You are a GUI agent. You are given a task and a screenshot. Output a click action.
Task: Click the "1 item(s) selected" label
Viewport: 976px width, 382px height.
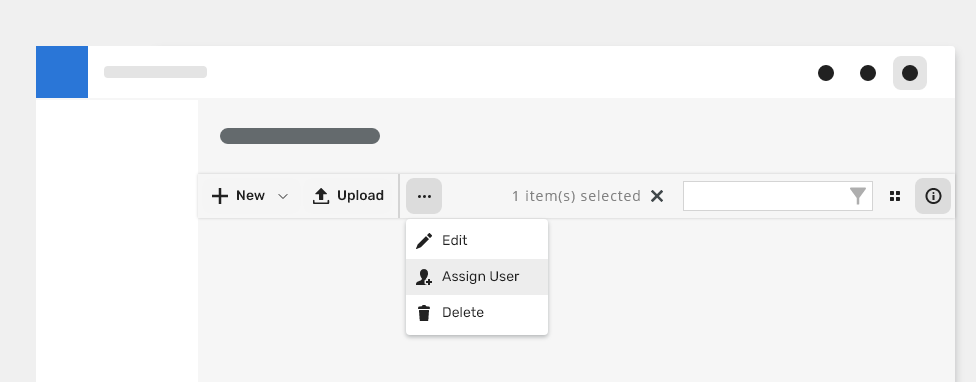coord(576,196)
